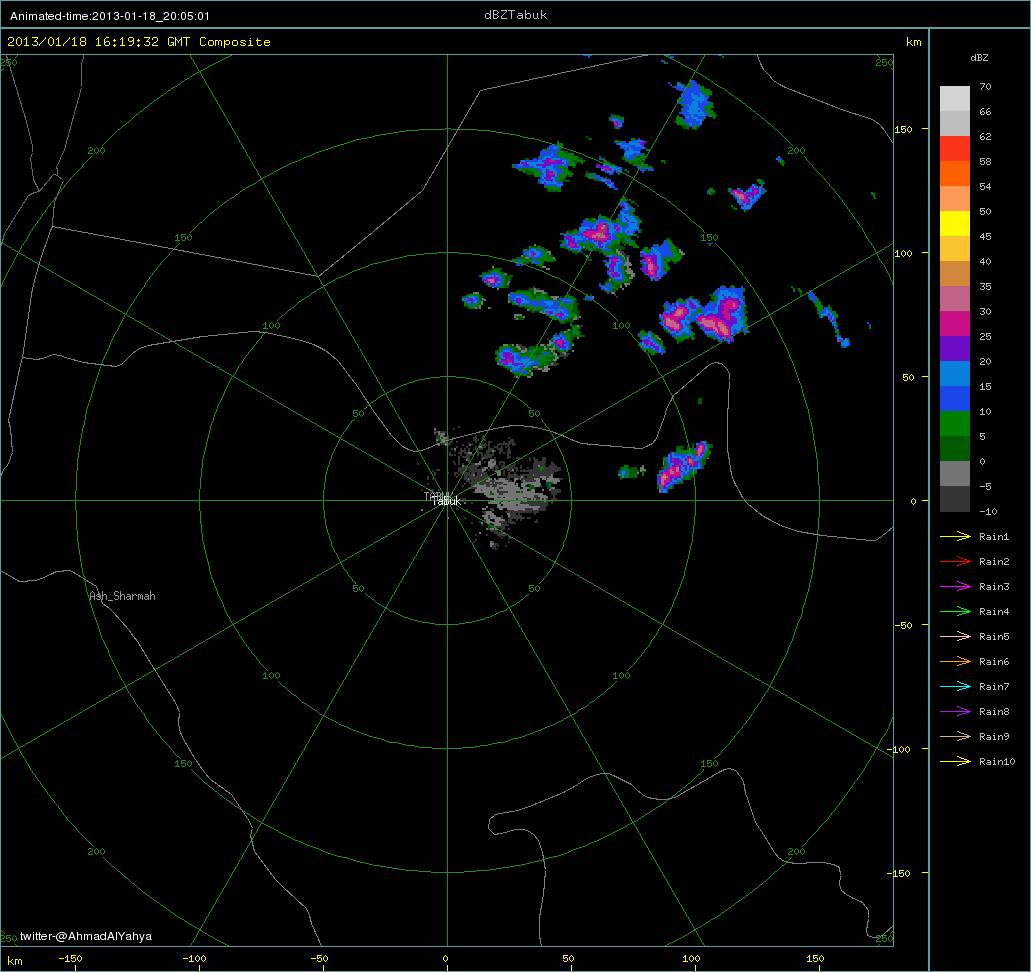
Task: Click the yellow "-150" bottom axis label
Action: [70, 958]
